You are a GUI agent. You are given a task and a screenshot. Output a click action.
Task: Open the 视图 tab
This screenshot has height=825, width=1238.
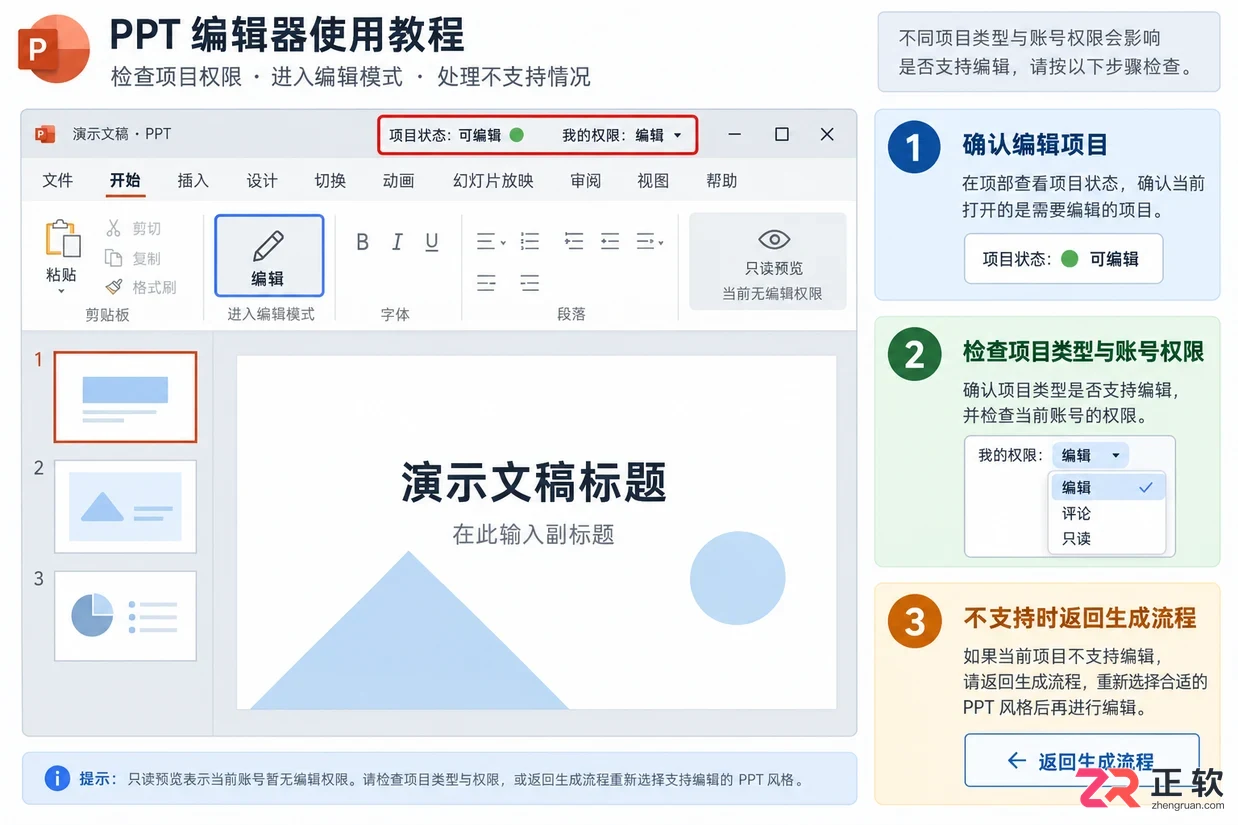[653, 180]
